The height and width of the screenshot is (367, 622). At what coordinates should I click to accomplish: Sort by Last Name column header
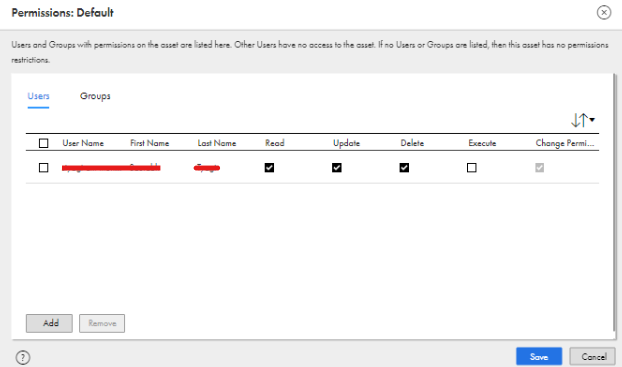[217, 143]
